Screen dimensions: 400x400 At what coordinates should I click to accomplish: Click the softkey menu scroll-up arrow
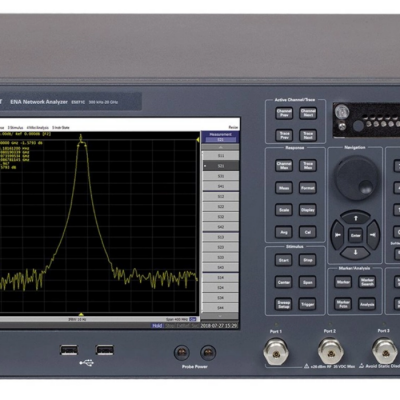pos(221,147)
